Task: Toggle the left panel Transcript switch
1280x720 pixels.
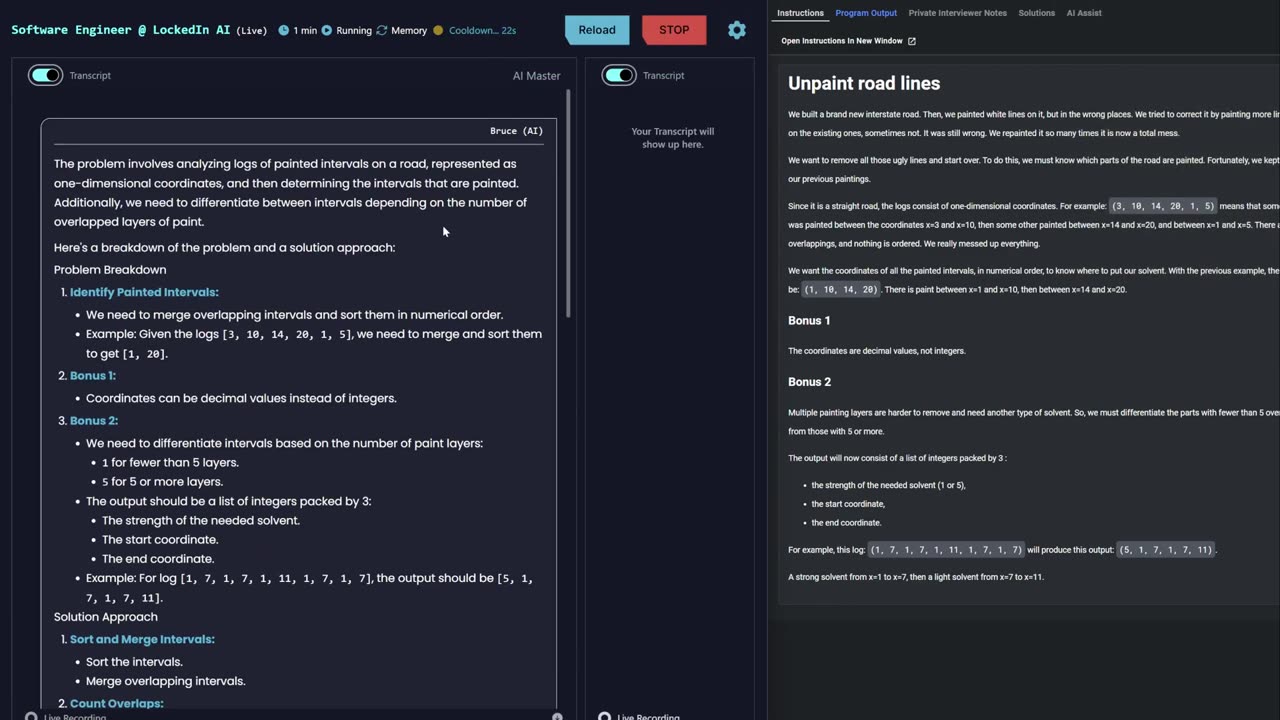Action: tap(45, 75)
